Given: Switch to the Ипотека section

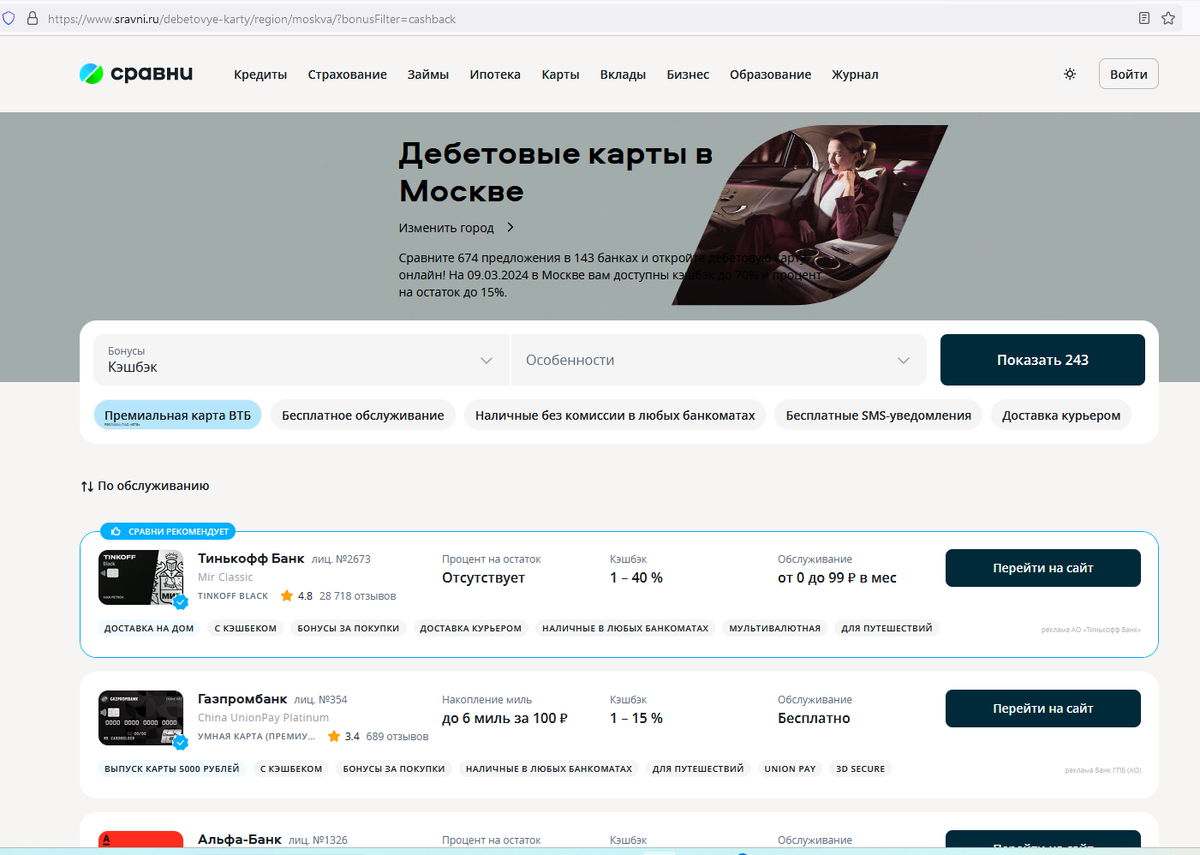Looking at the screenshot, I should pyautogui.click(x=495, y=74).
